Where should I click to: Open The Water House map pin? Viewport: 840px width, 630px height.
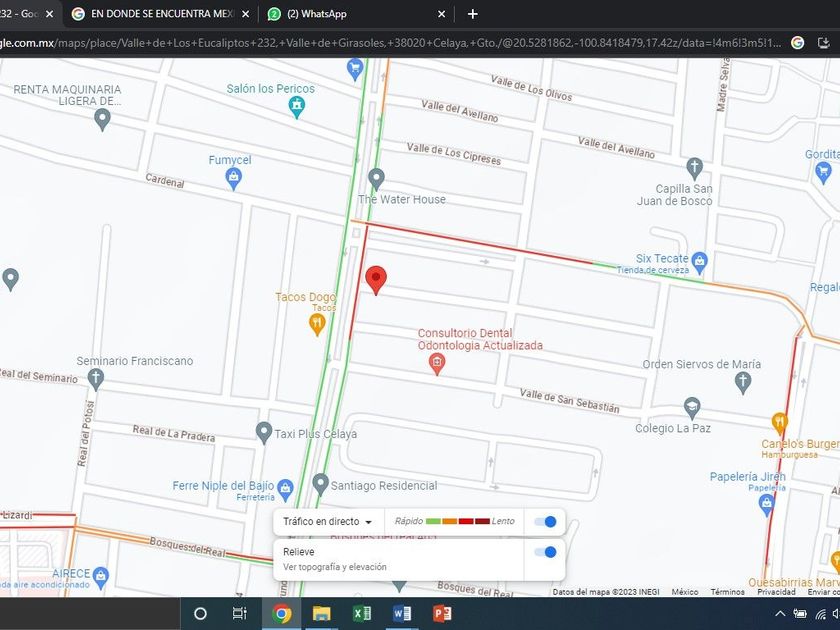(376, 179)
